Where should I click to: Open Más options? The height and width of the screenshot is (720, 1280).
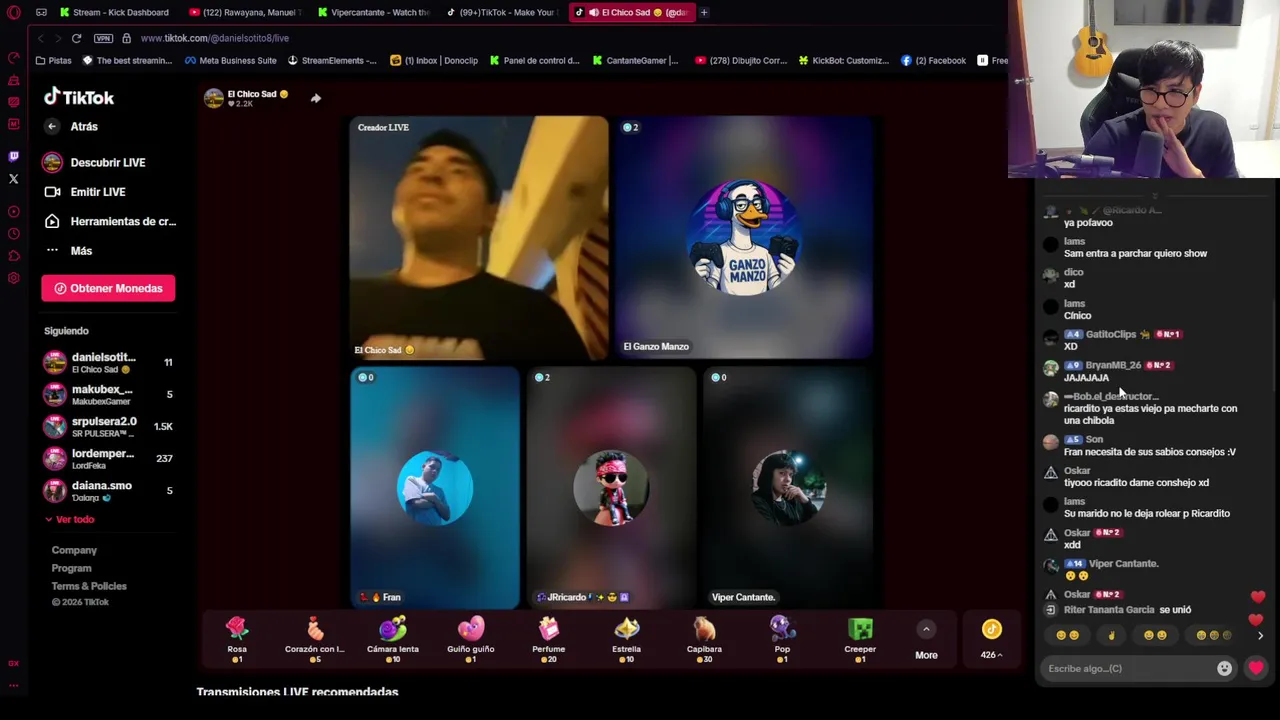(x=68, y=251)
